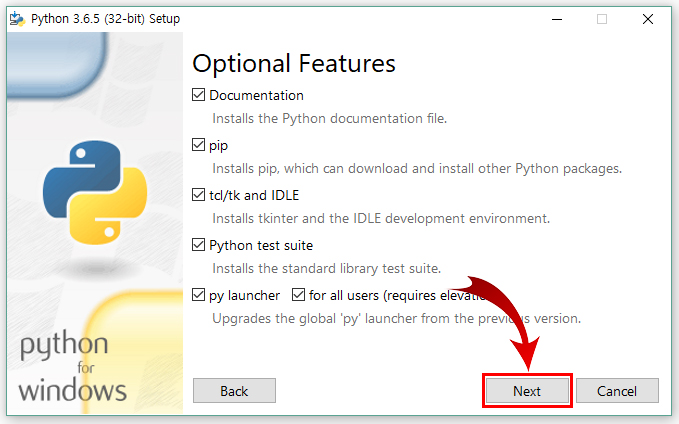The width and height of the screenshot is (679, 424).
Task: Click the Python installer icon in title bar
Action: point(17,19)
